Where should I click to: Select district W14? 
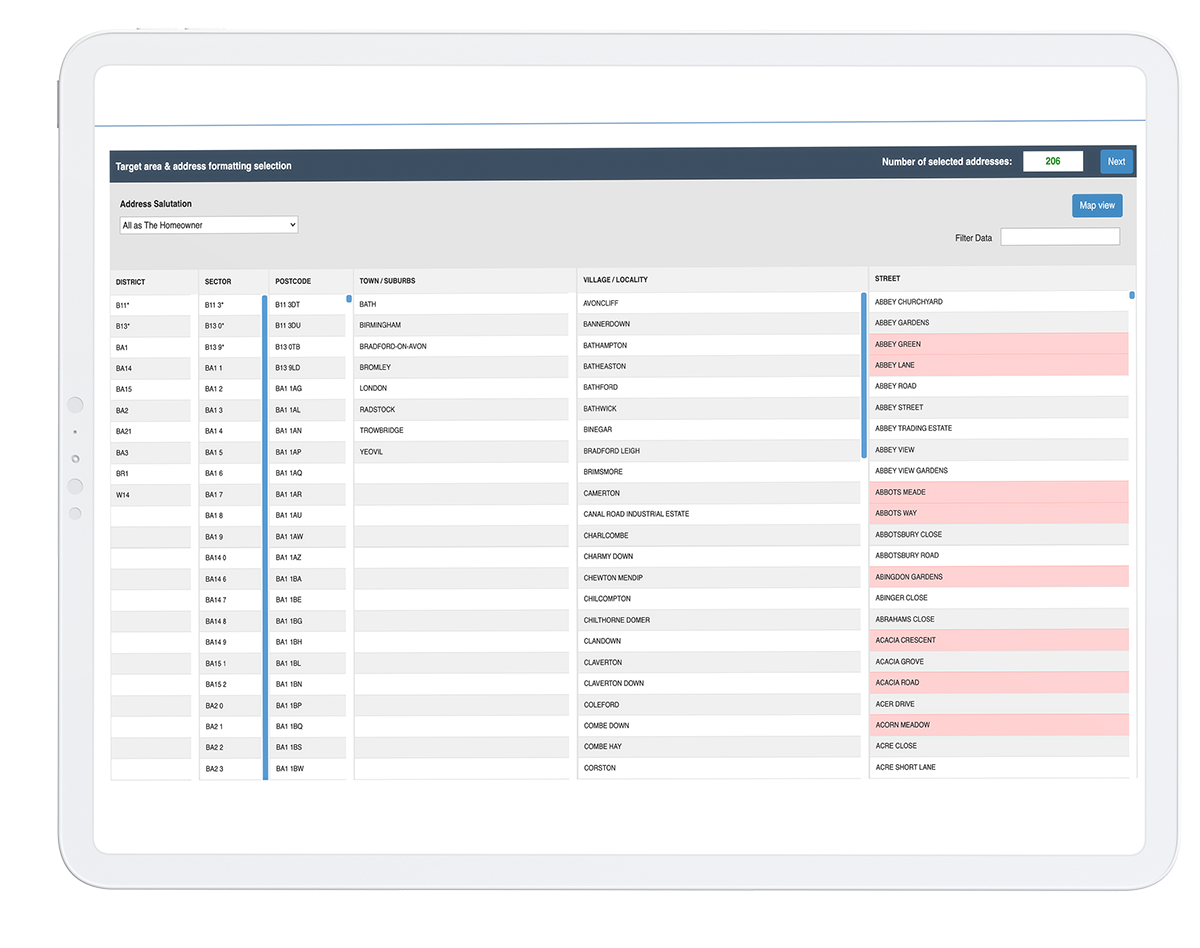pyautogui.click(x=150, y=495)
